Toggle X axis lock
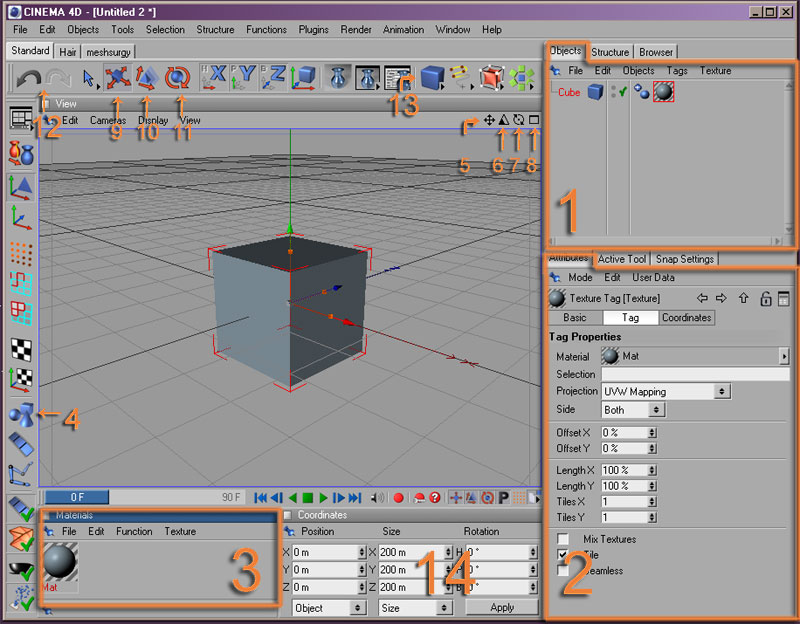800x624 pixels. pyautogui.click(x=213, y=77)
